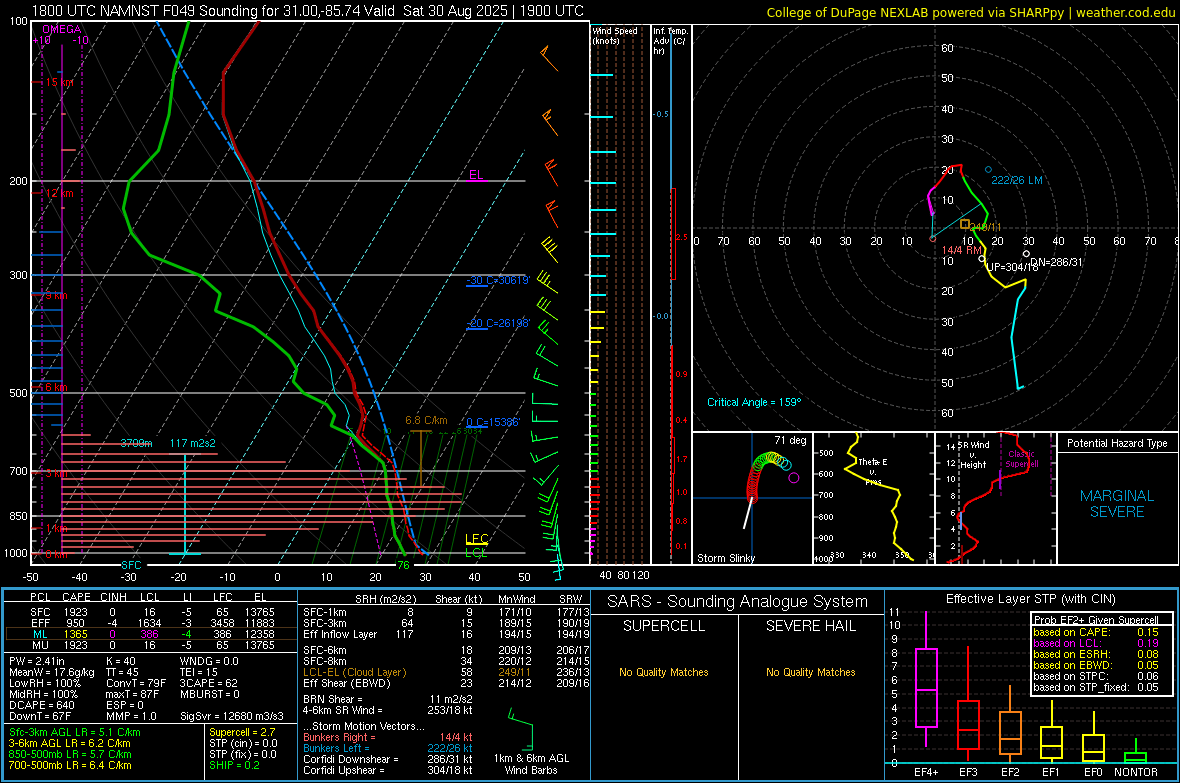Select the SFC-1km shear row
Viewport: 1180px width, 783px height.
point(446,612)
